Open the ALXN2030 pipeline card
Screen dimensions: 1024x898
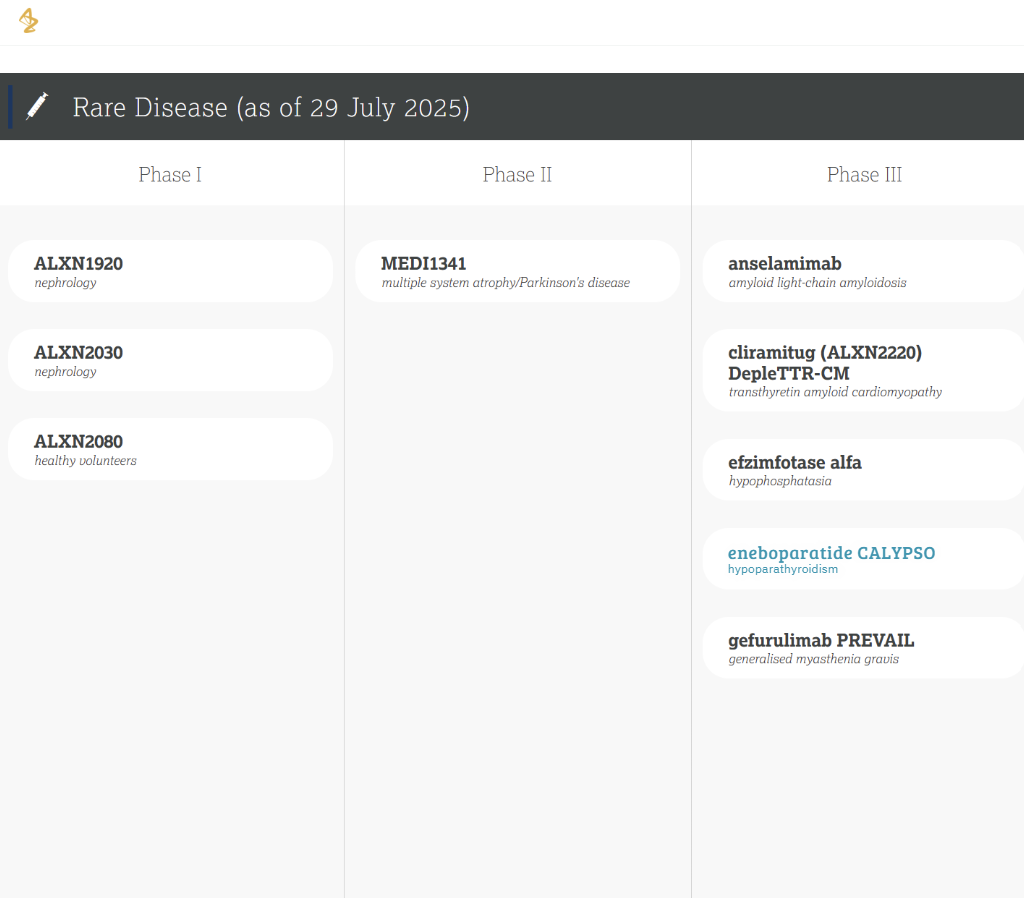[x=170, y=360]
